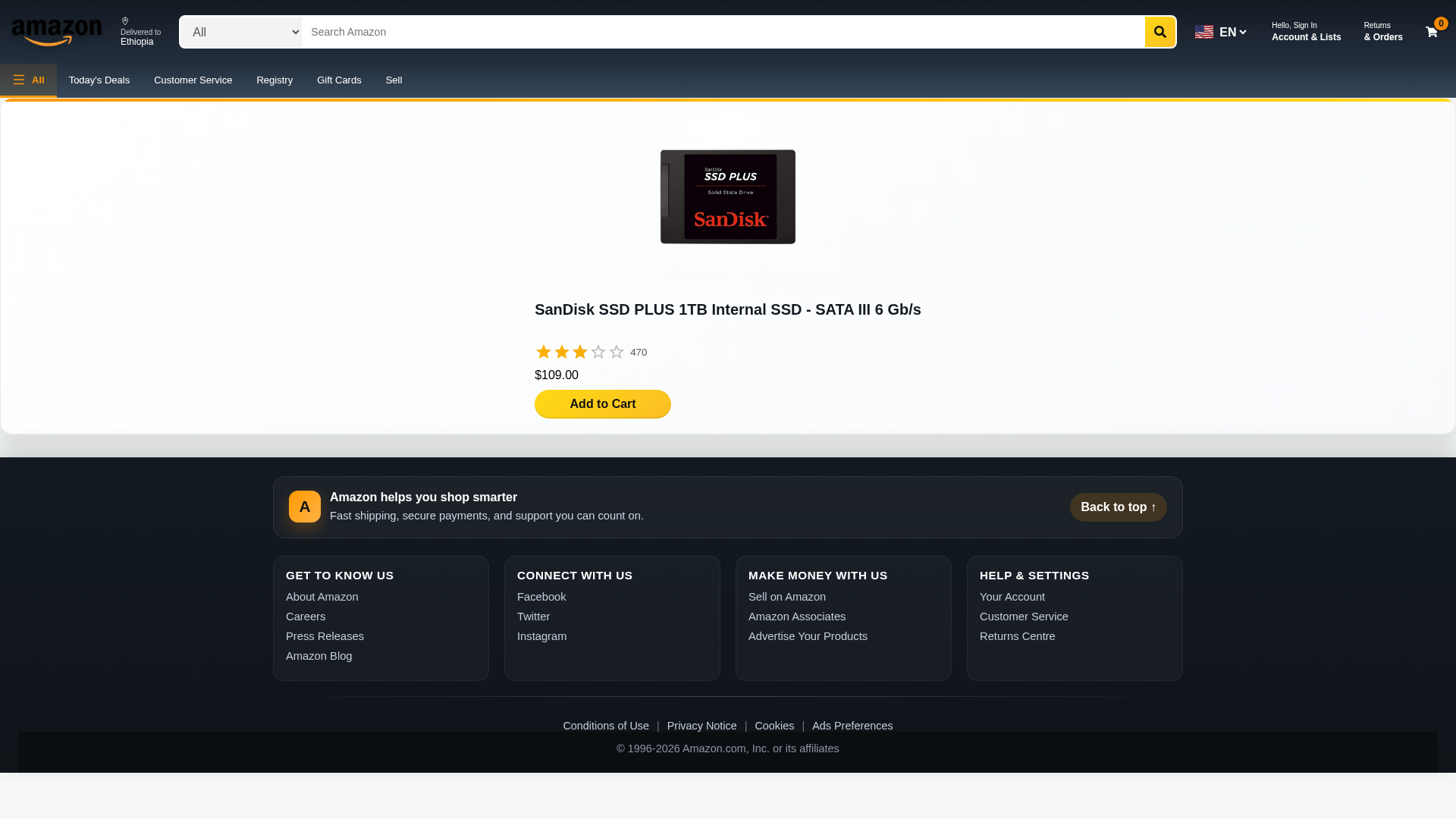Open Conditions of Use
The width and height of the screenshot is (1456, 819).
(606, 726)
